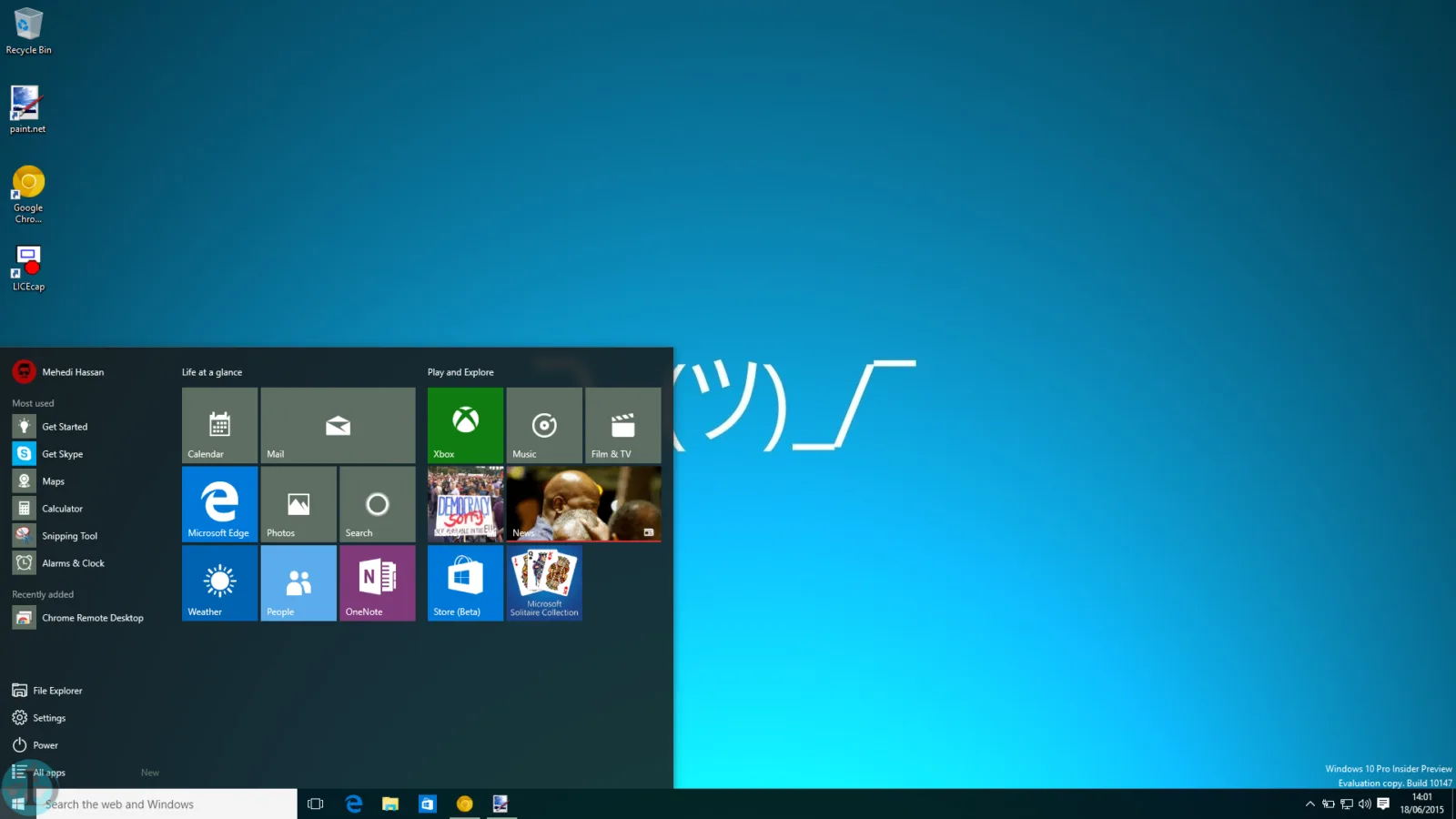Open the Recycle Bin desktop icon

(x=28, y=32)
